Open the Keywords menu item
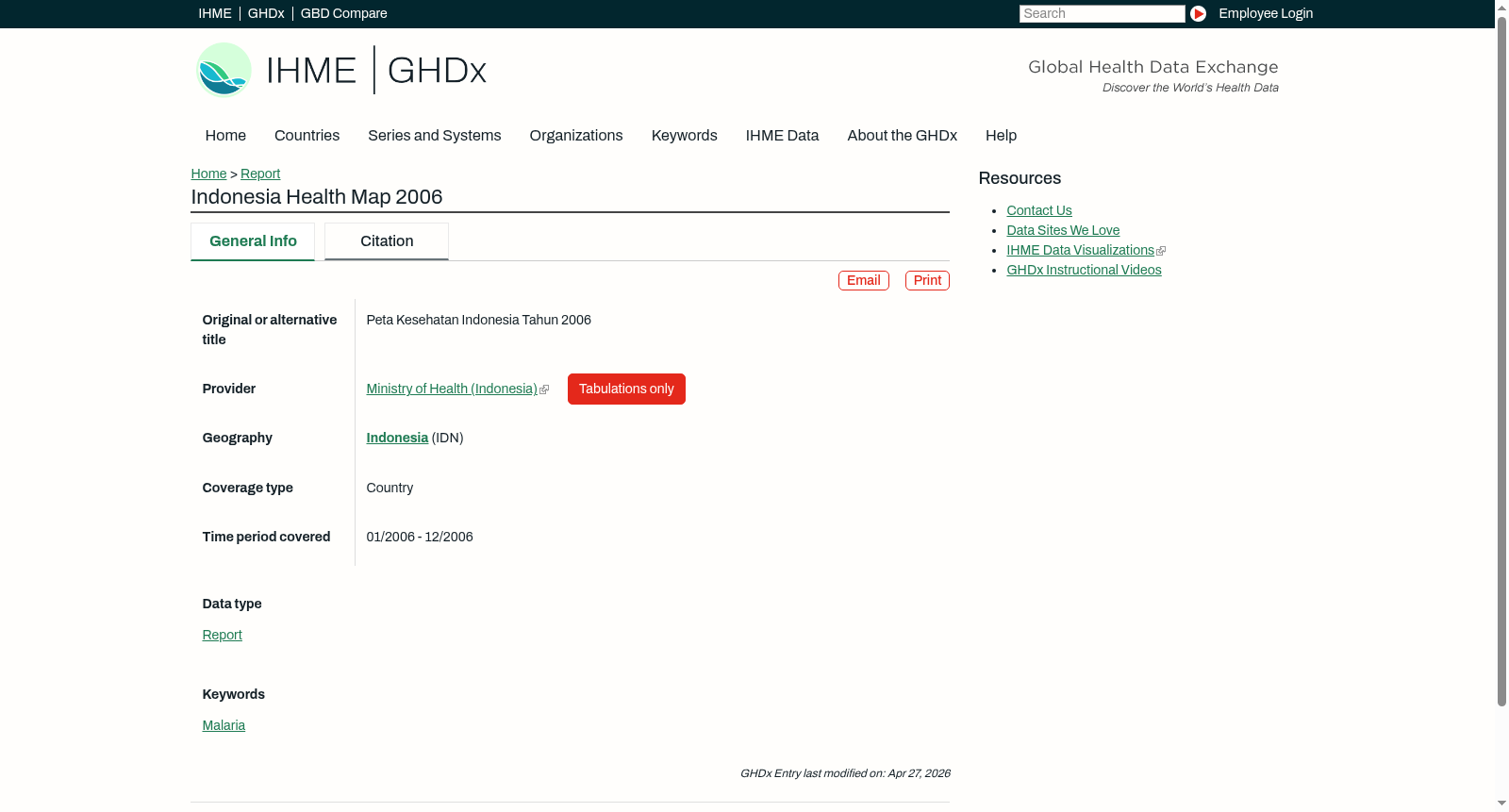 tap(684, 135)
